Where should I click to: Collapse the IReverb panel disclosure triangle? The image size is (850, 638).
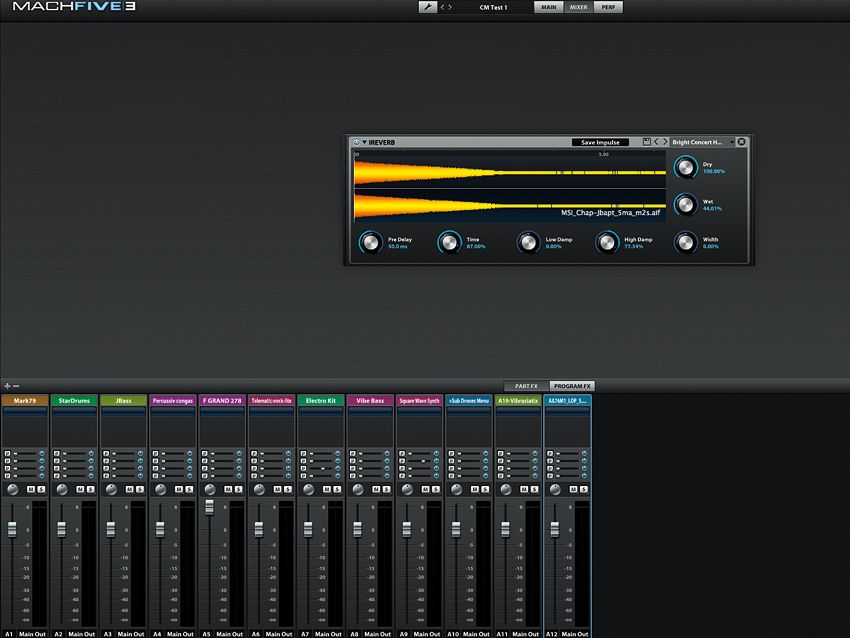coord(365,142)
